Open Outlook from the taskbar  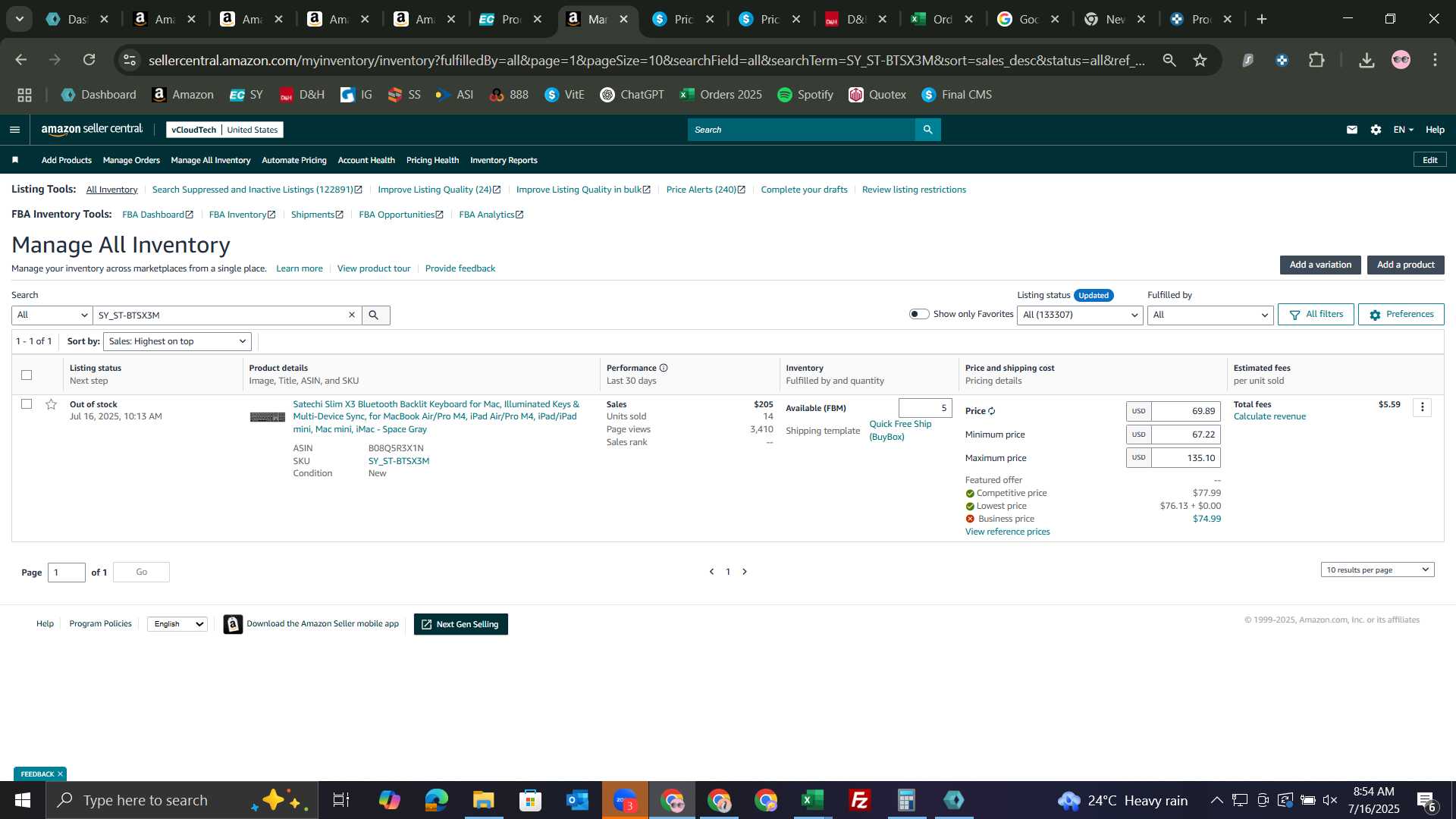pyautogui.click(x=577, y=800)
